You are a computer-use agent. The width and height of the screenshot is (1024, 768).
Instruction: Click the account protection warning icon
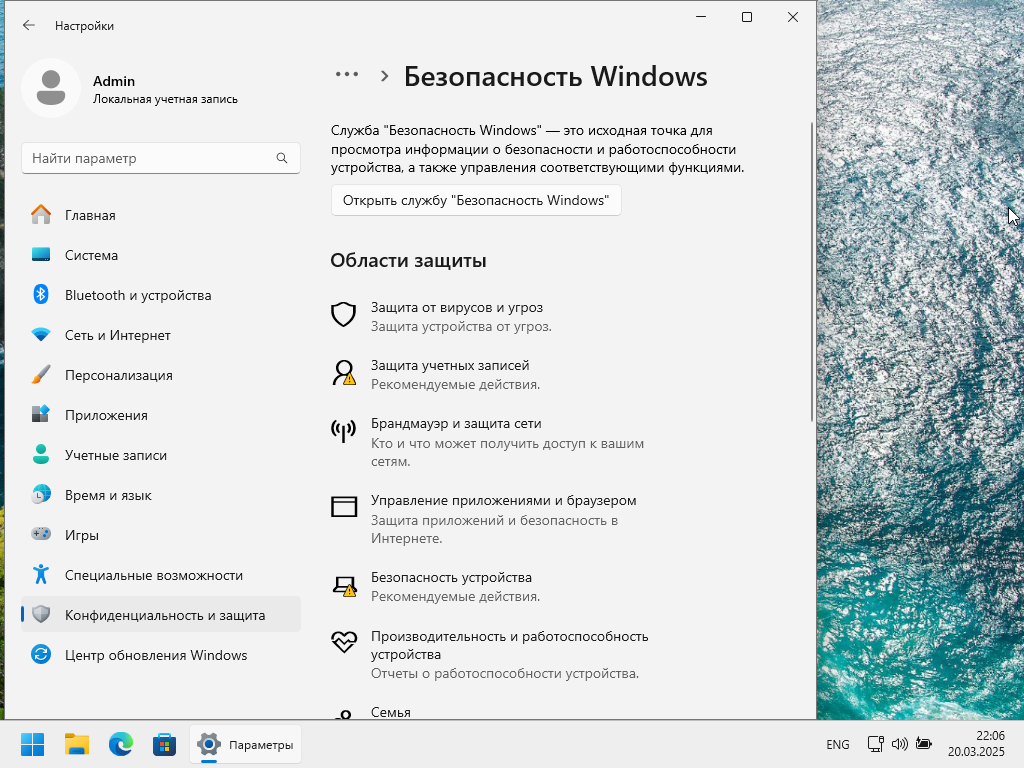coord(344,373)
